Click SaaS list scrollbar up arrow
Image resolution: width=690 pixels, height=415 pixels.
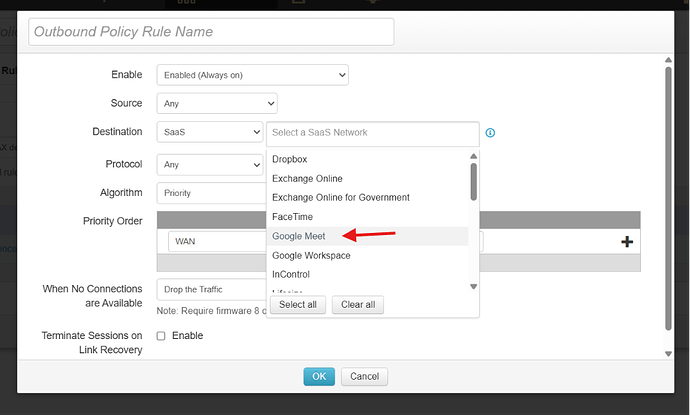click(473, 156)
